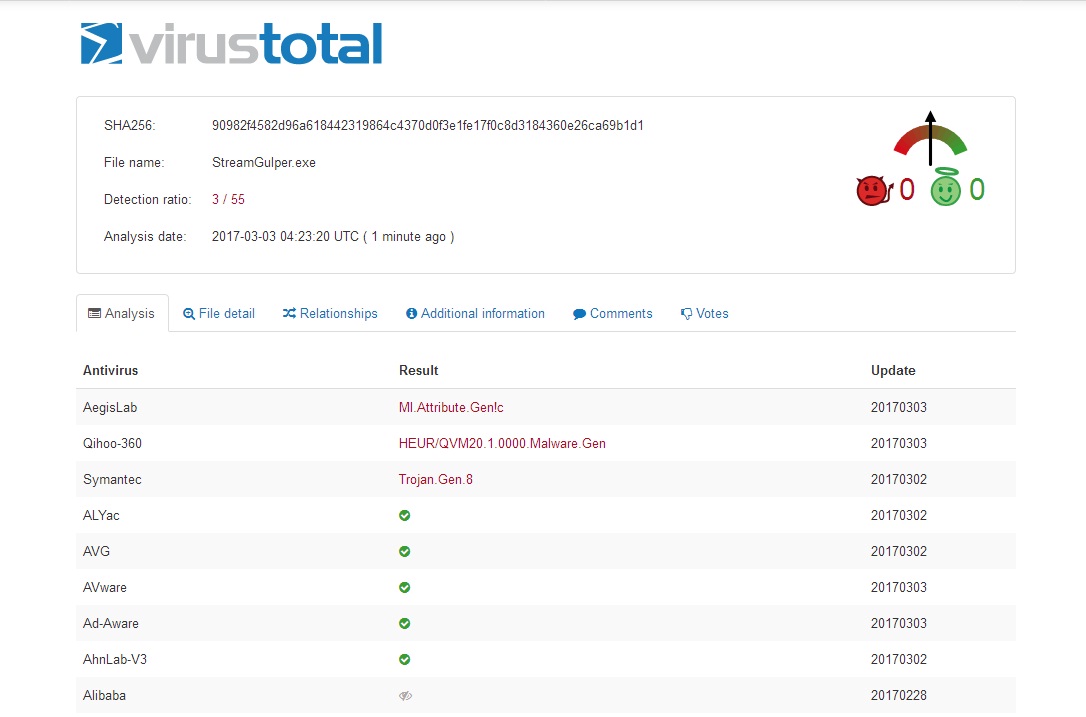Click the AegisLab update date 20170303
1086x717 pixels.
click(899, 407)
